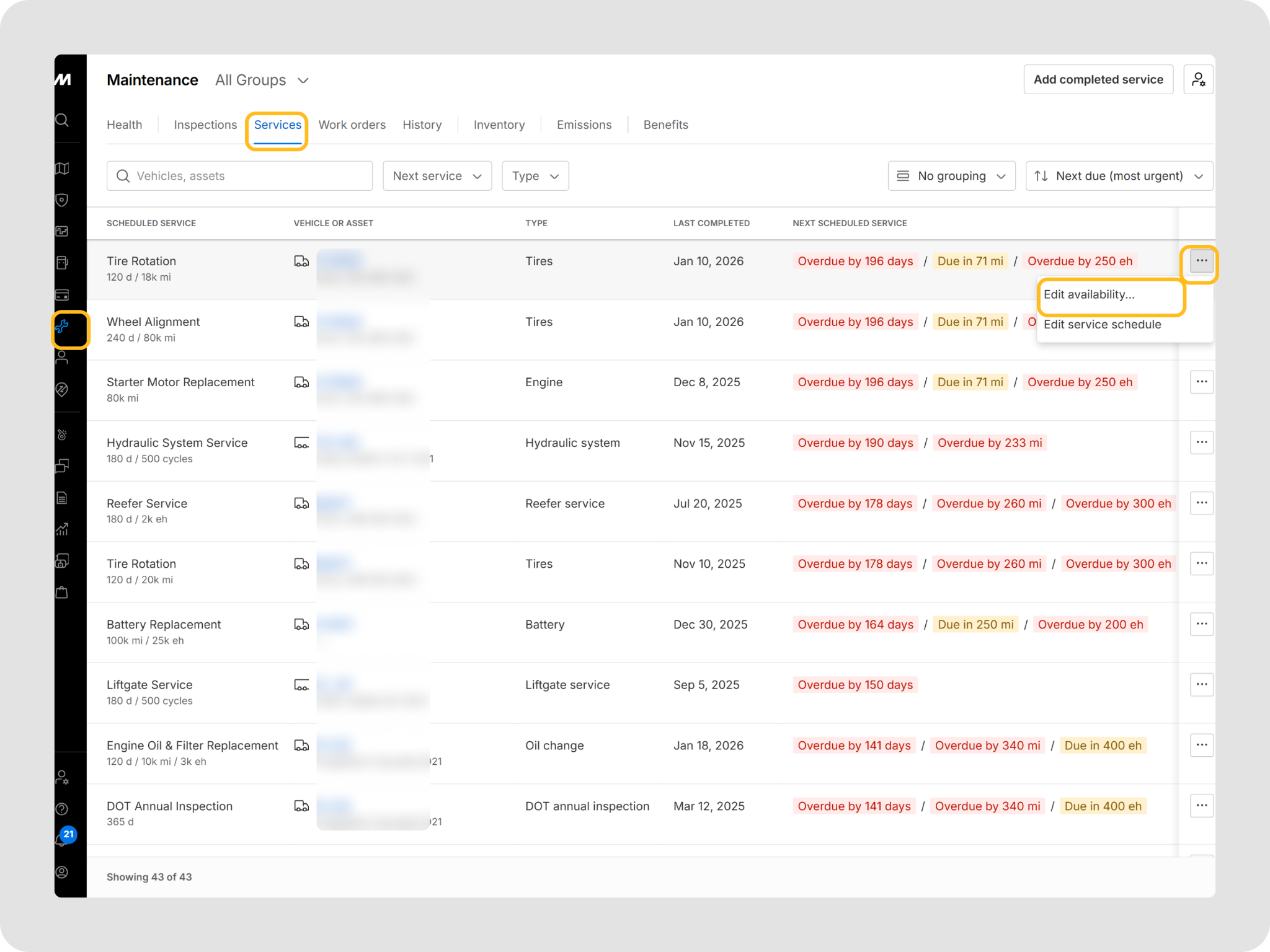Click the DOT Annual Inspection service name
1270x952 pixels.
click(169, 806)
